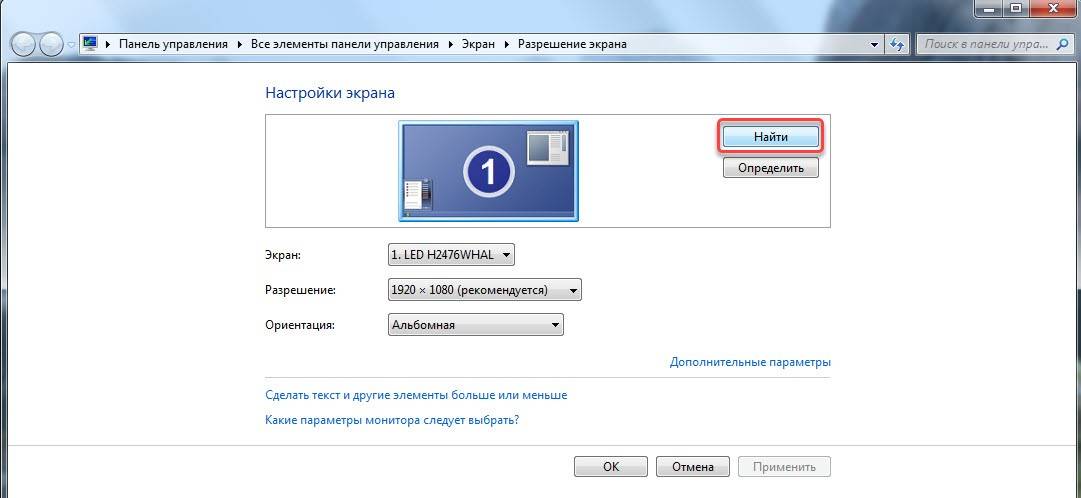Click the Forward navigation arrow button
The image size is (1081, 498).
click(x=51, y=44)
